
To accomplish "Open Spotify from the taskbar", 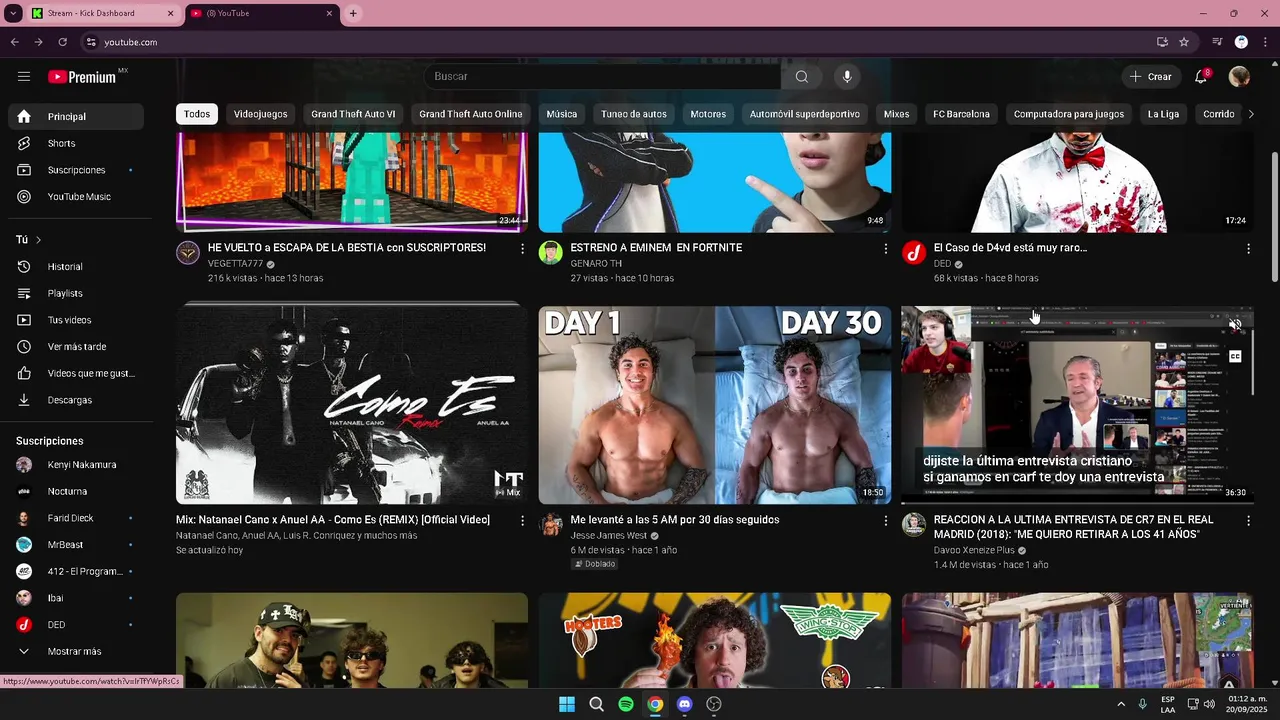I will [626, 704].
